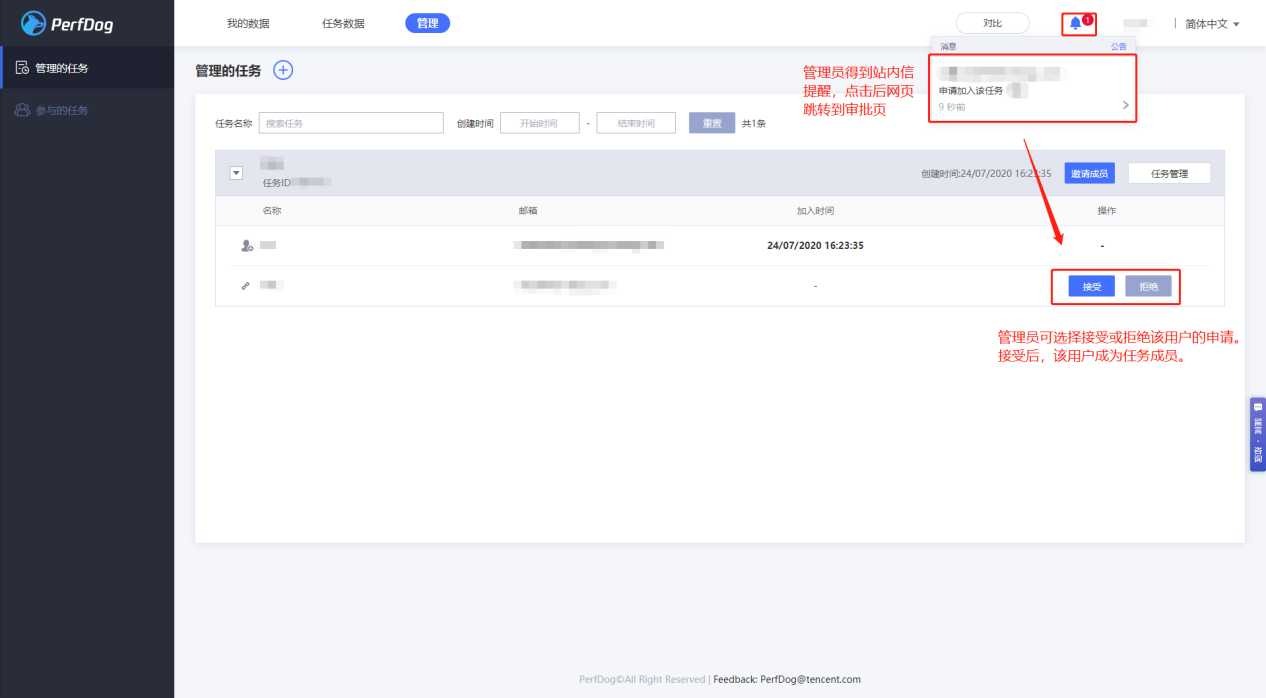Viewport: 1266px width, 698px height.
Task: Open the feedback side widget
Action: [1257, 434]
